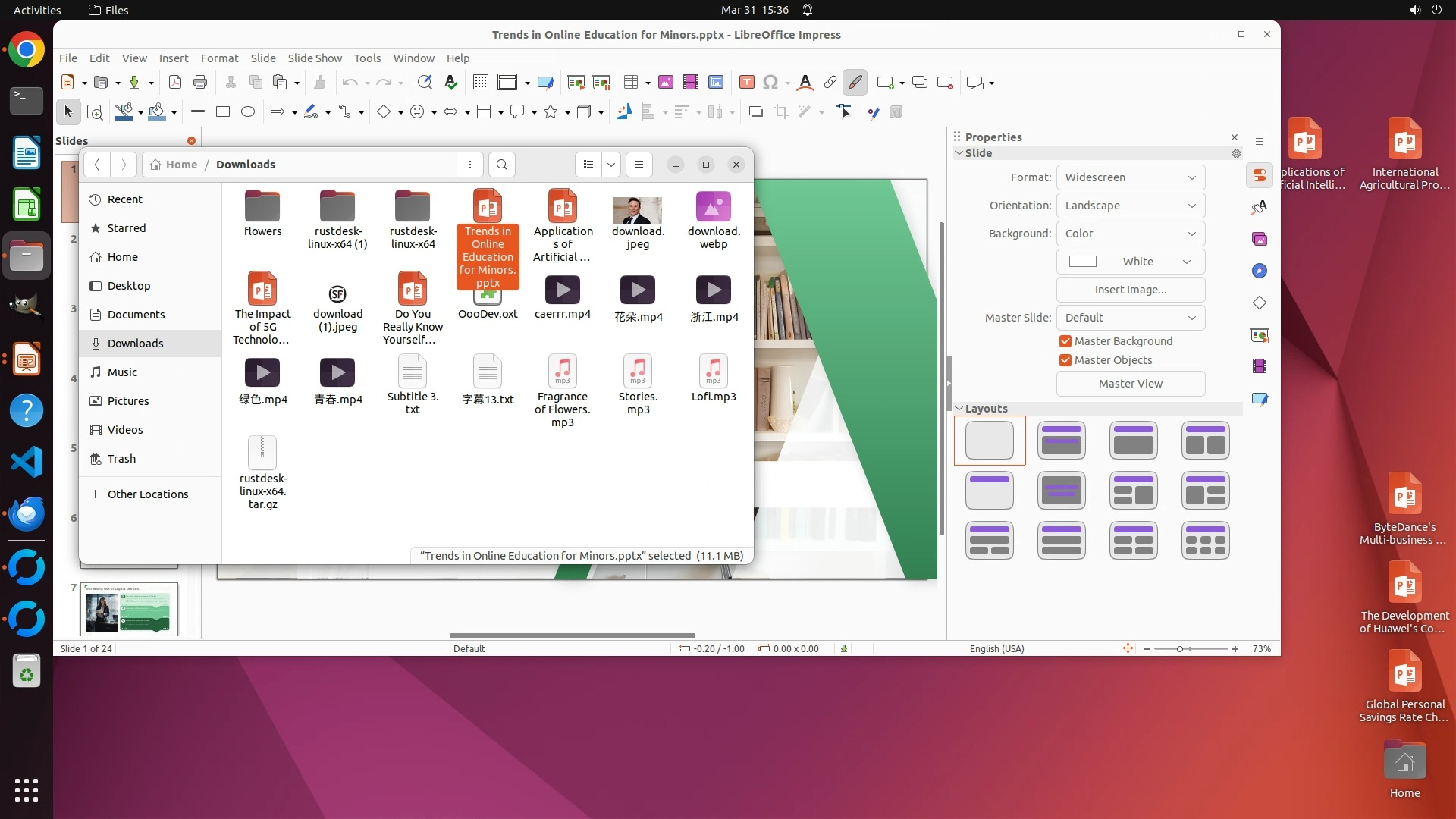Screen dimensions: 1456x819
Task: Click the Insert Table toolbar icon
Action: (x=630, y=83)
